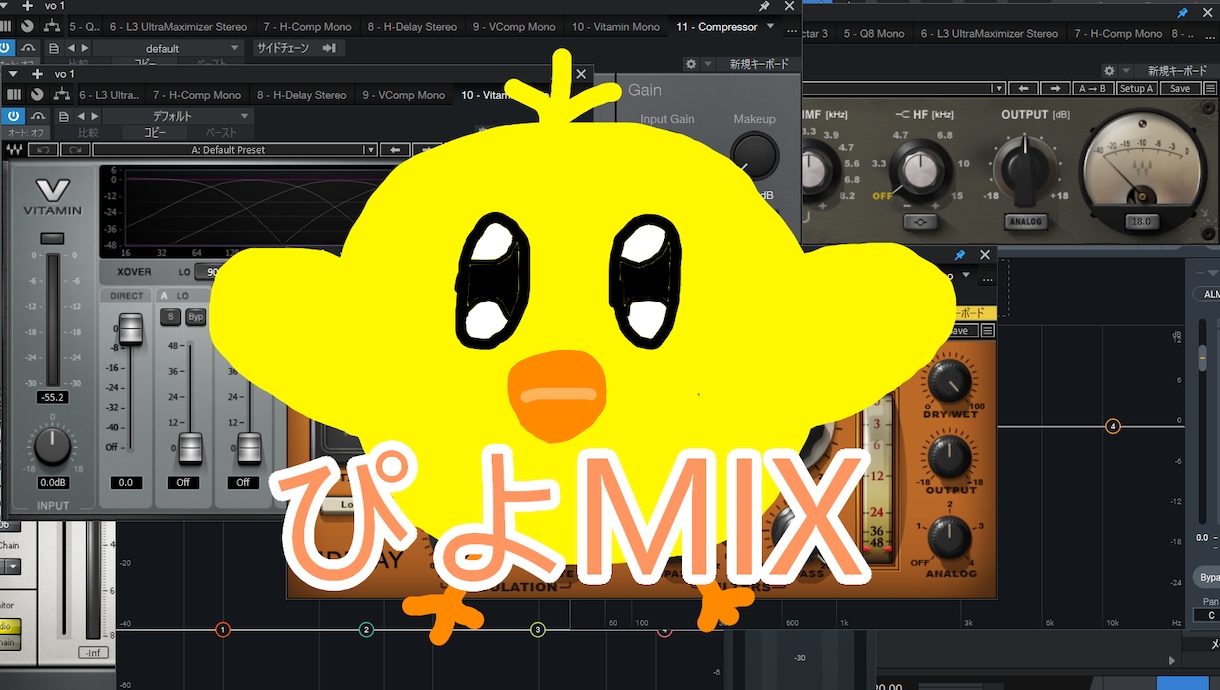The image size is (1220, 690).
Task: Go to next preset in back window header
Action: [x=85, y=48]
